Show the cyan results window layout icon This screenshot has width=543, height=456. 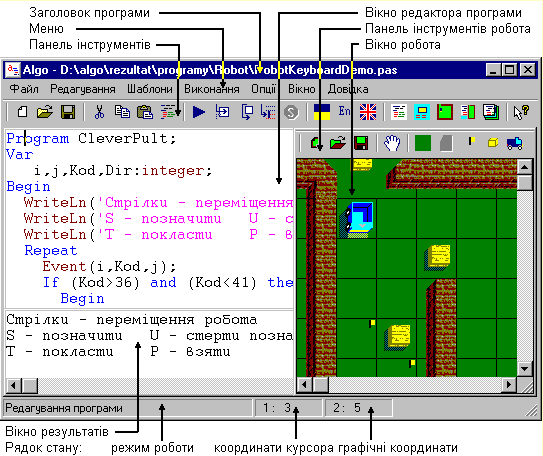click(421, 112)
